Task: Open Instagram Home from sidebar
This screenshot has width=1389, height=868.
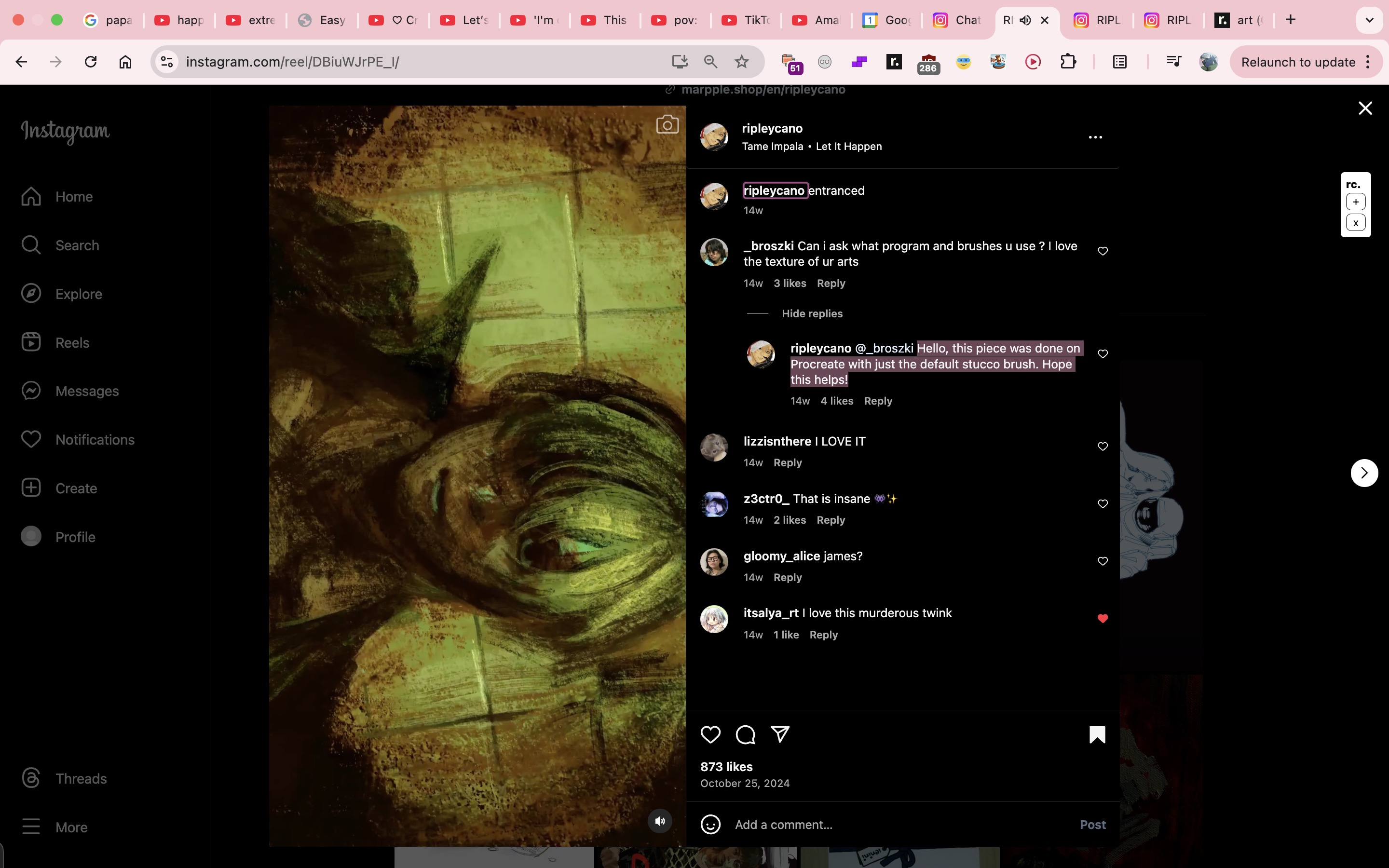Action: tap(57, 196)
